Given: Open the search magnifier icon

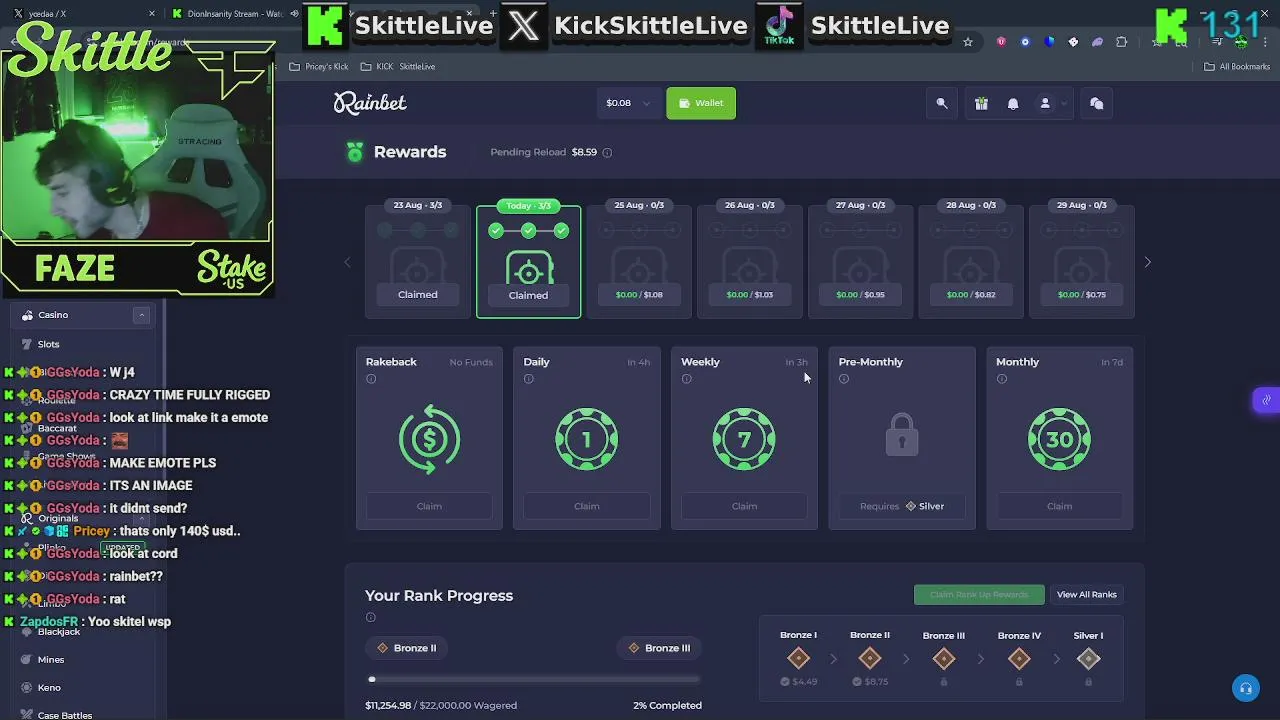Looking at the screenshot, I should 942,103.
